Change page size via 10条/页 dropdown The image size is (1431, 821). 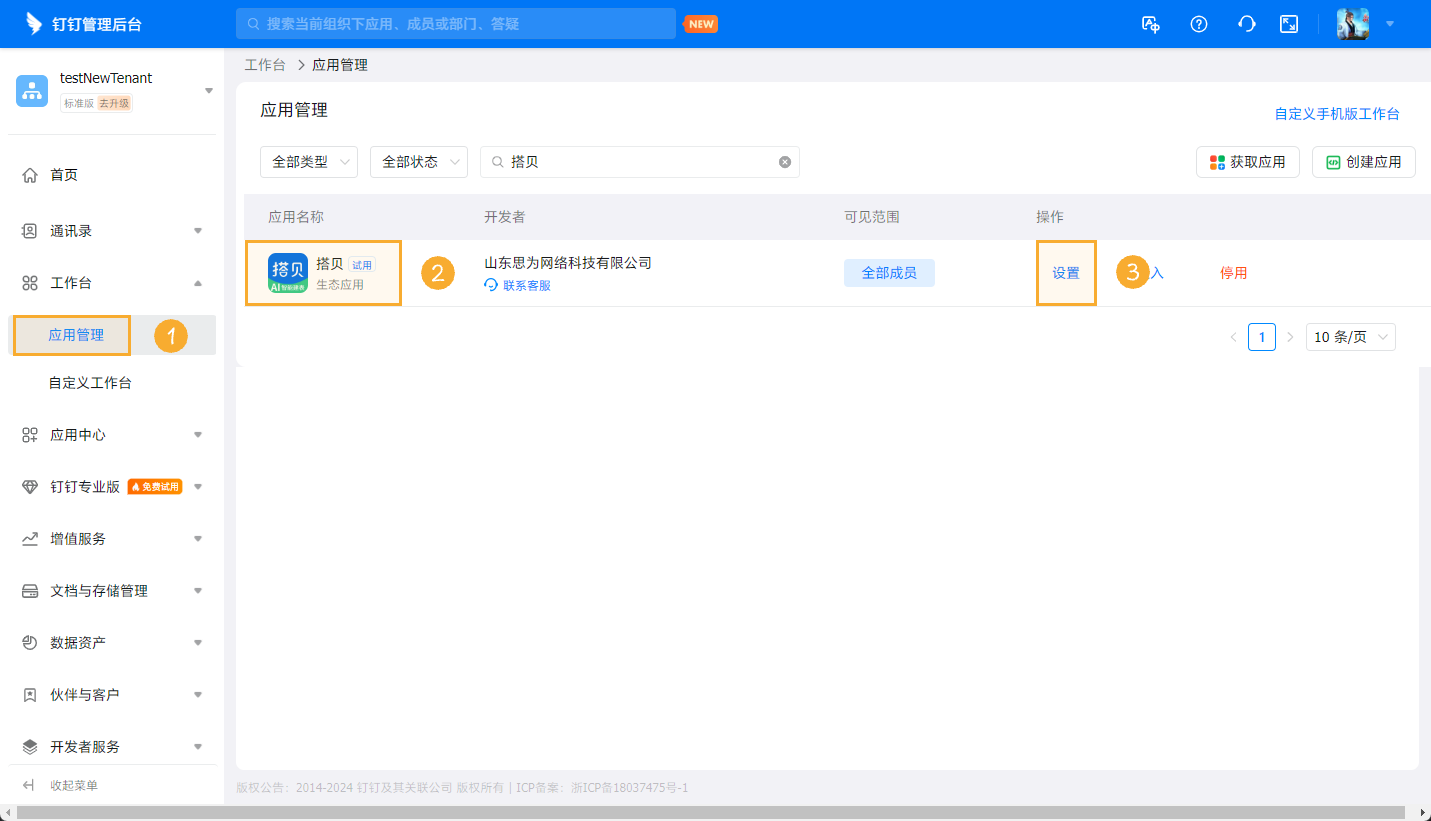coord(1350,337)
